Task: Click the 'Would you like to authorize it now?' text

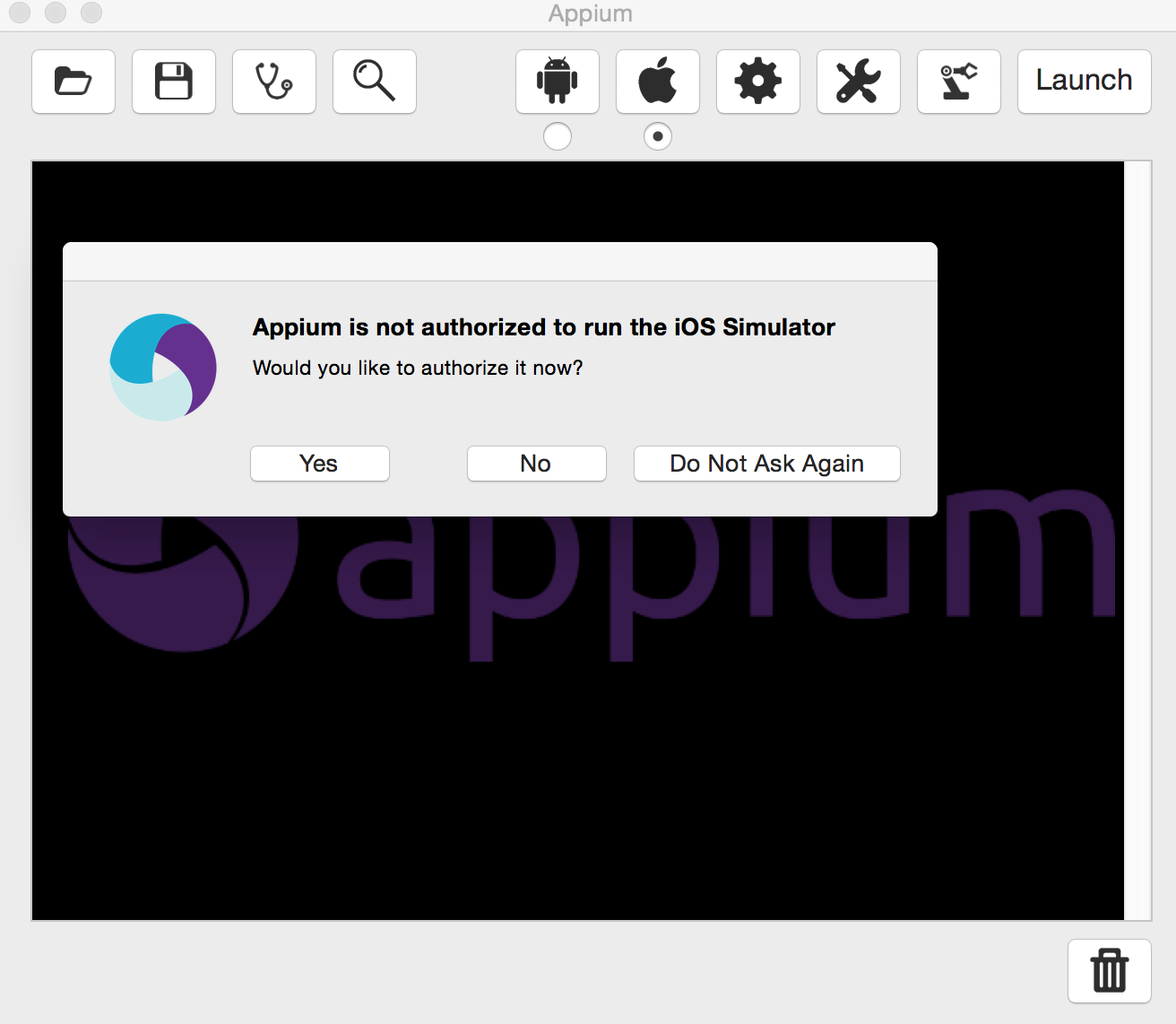Action: click(x=418, y=369)
